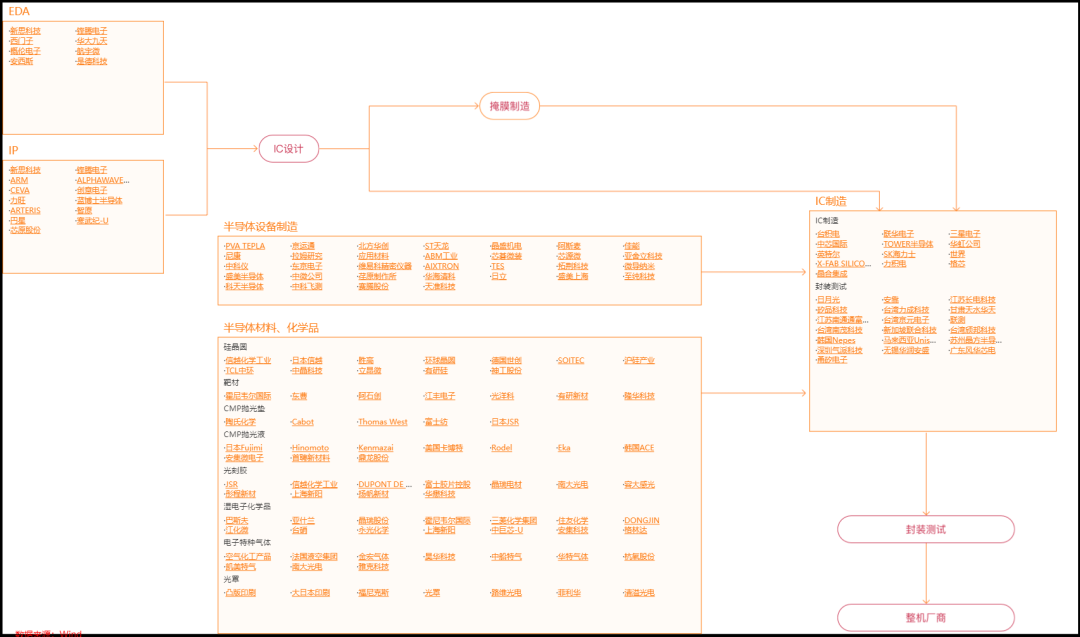Open the 江苏长电科技 link

[x=973, y=300]
